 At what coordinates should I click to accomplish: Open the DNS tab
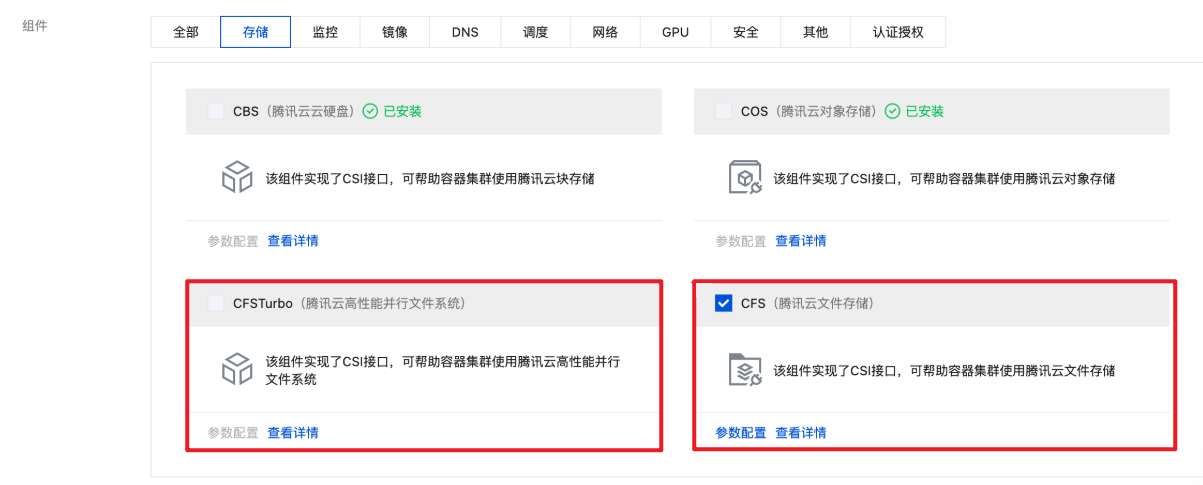pyautogui.click(x=465, y=32)
